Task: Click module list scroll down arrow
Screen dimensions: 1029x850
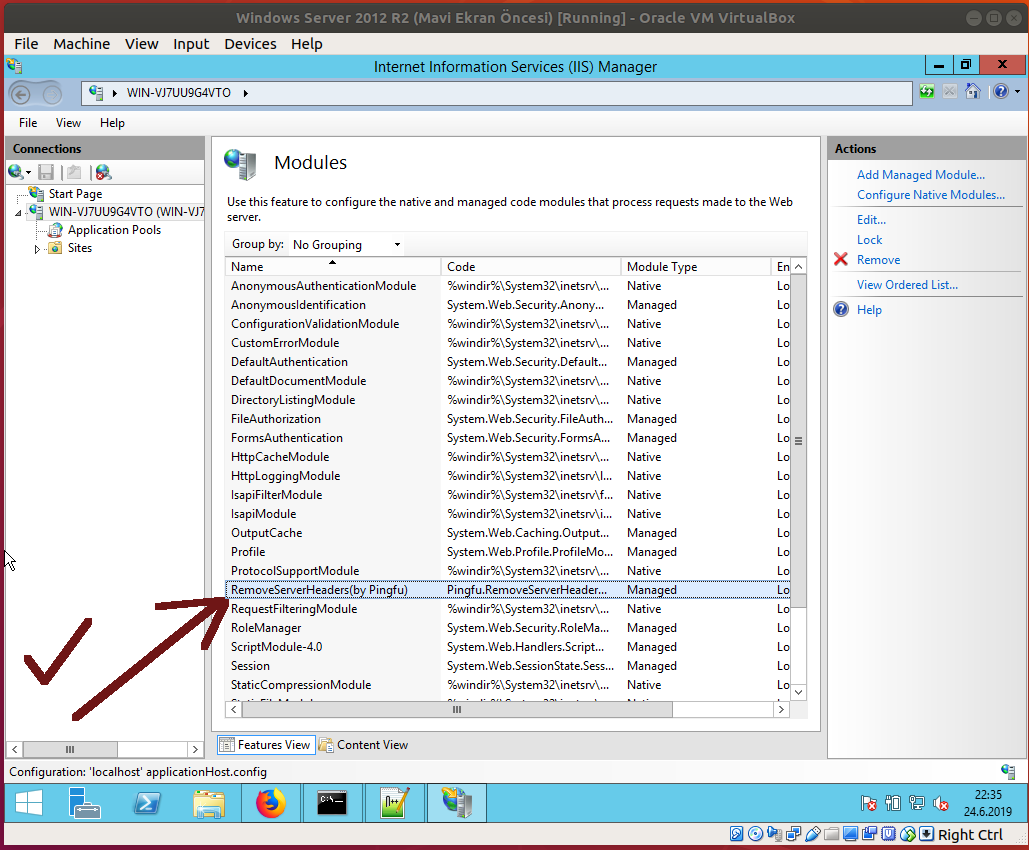Action: 798,692
